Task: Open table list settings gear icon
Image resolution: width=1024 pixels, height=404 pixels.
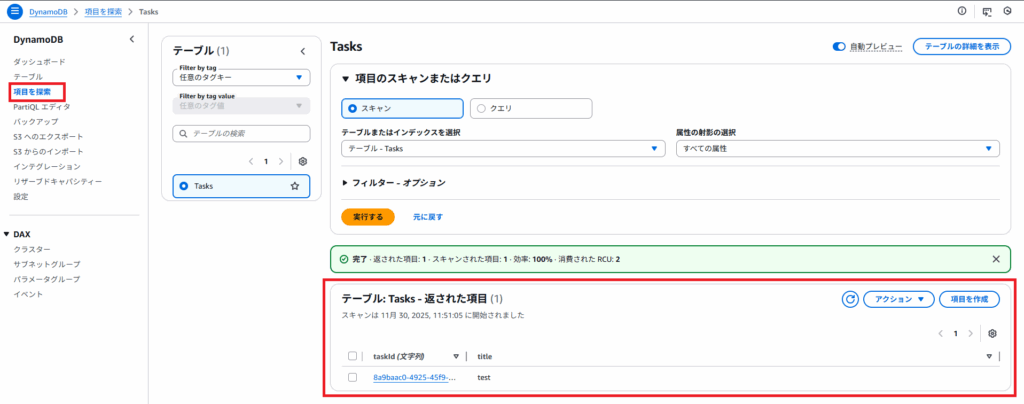Action: click(x=303, y=161)
